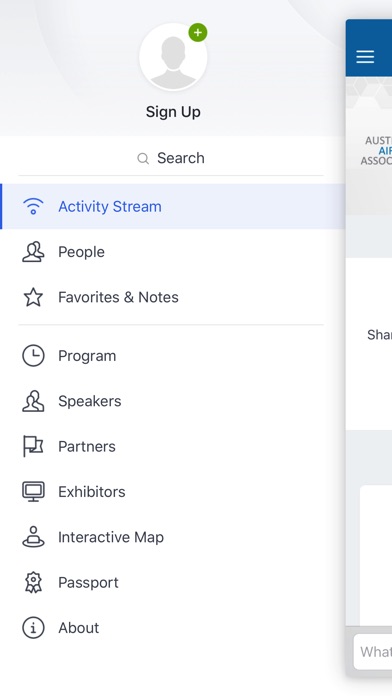Click the Search field

click(171, 158)
